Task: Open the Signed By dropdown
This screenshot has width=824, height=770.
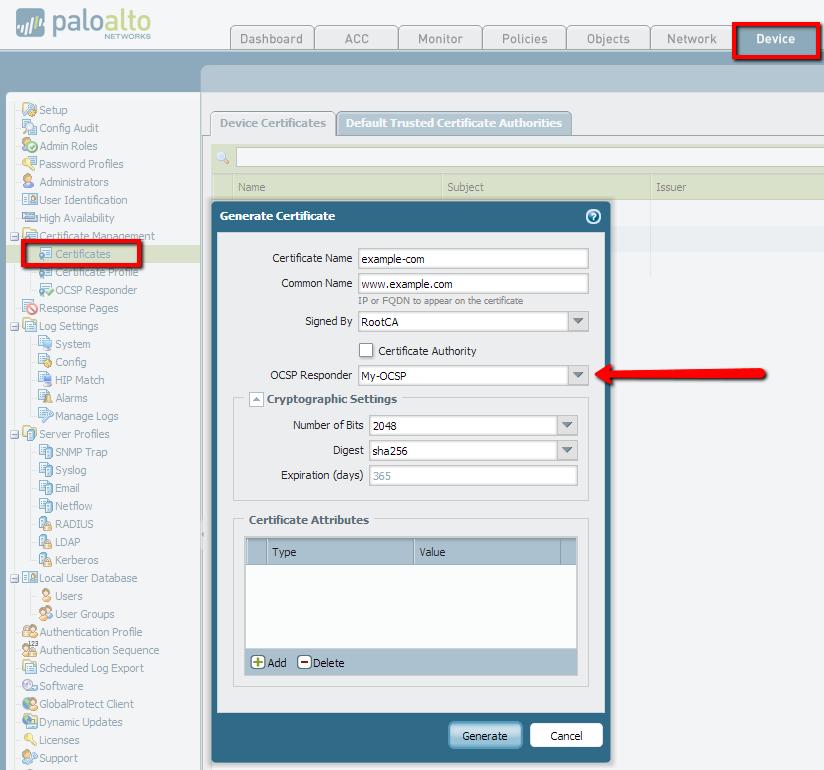Action: (578, 321)
